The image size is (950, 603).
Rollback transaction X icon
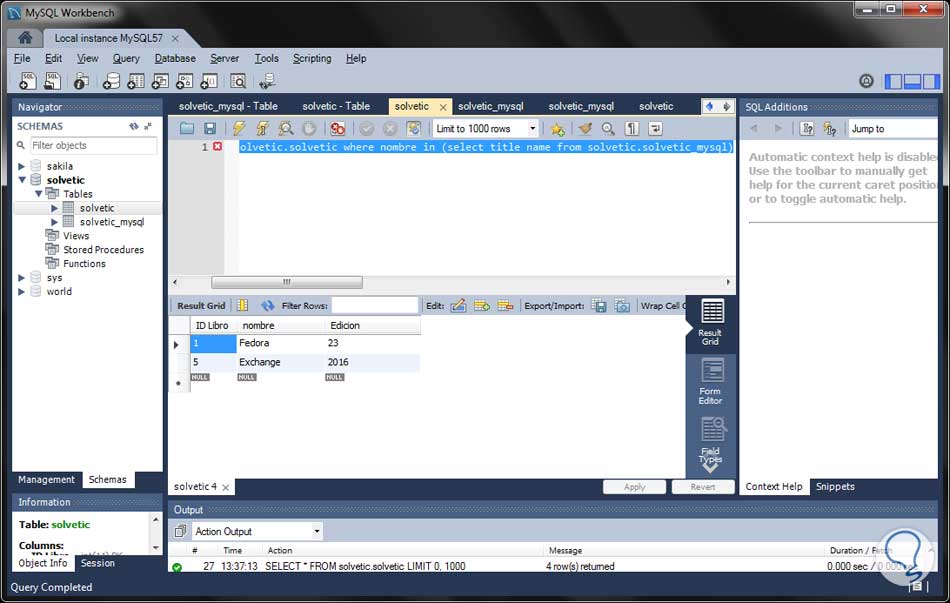tap(390, 128)
